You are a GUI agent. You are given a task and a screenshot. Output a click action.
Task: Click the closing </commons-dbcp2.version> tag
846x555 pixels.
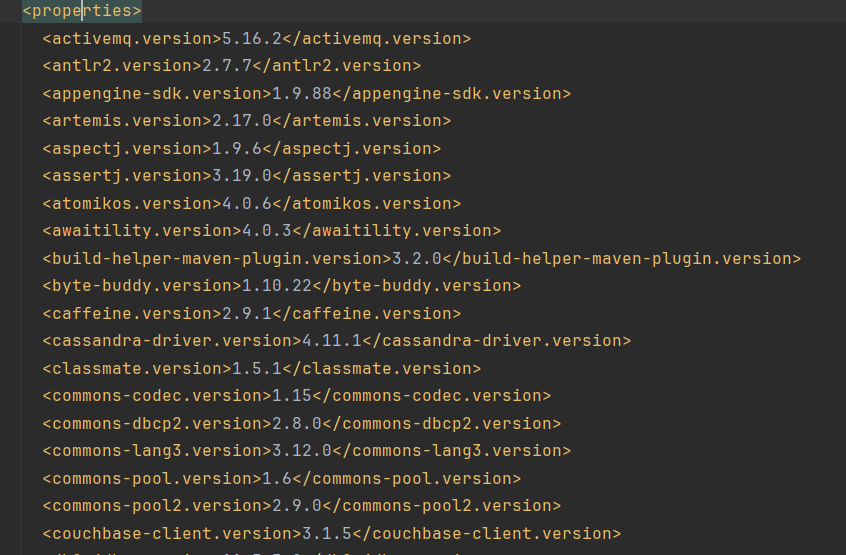click(x=442, y=424)
